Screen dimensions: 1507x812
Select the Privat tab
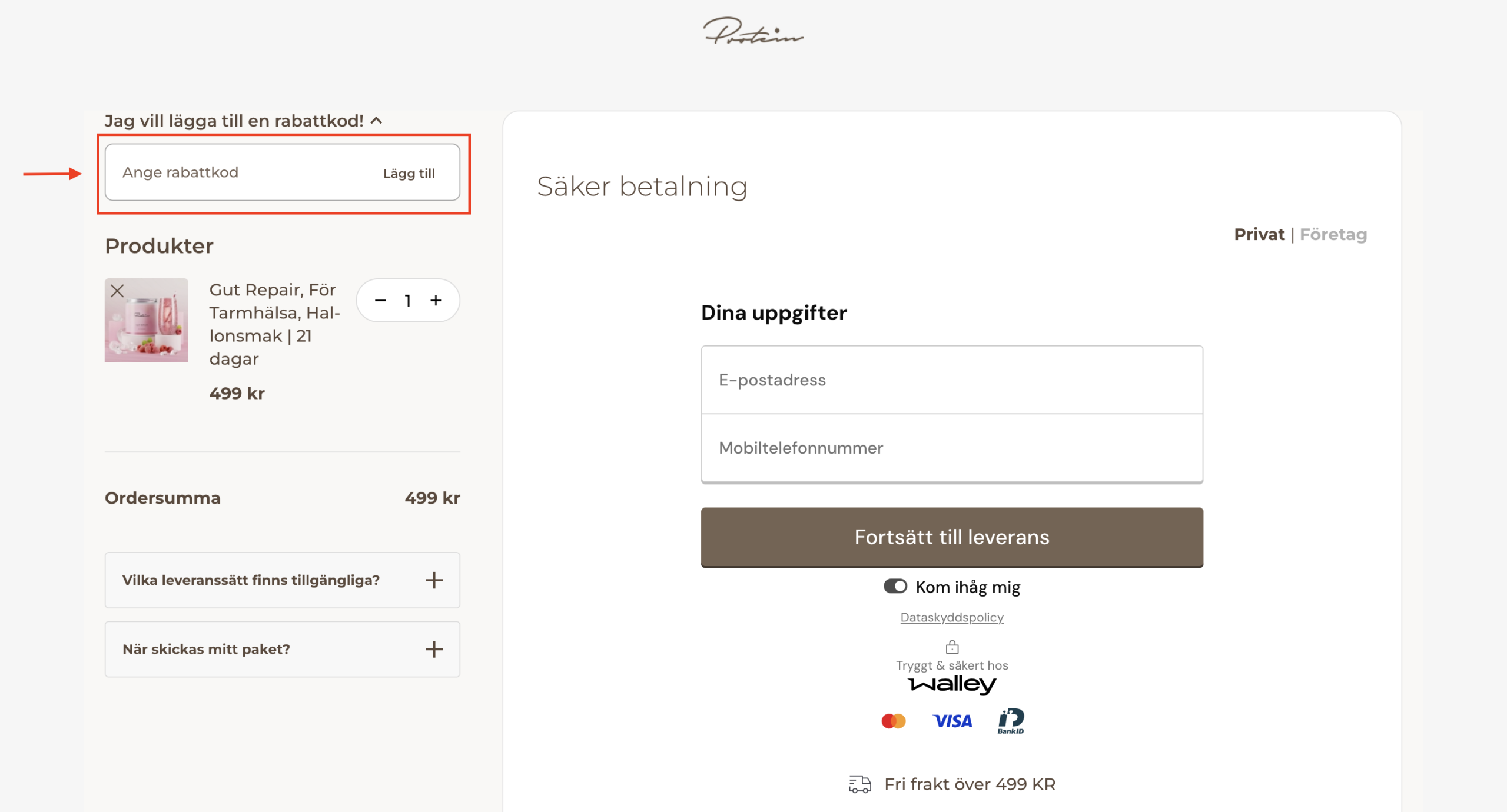[x=1259, y=234]
